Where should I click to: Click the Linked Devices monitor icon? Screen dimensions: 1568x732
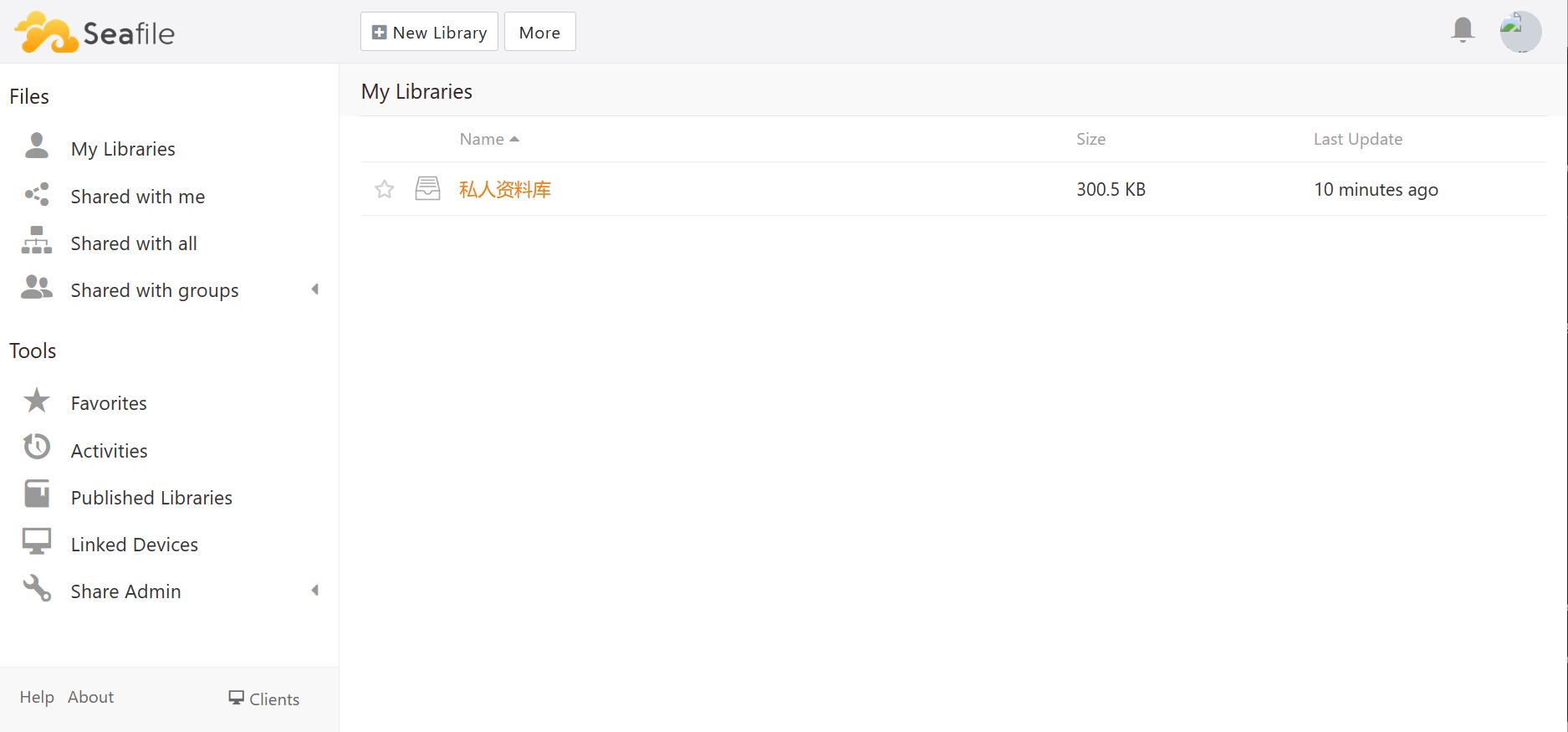[x=37, y=541]
